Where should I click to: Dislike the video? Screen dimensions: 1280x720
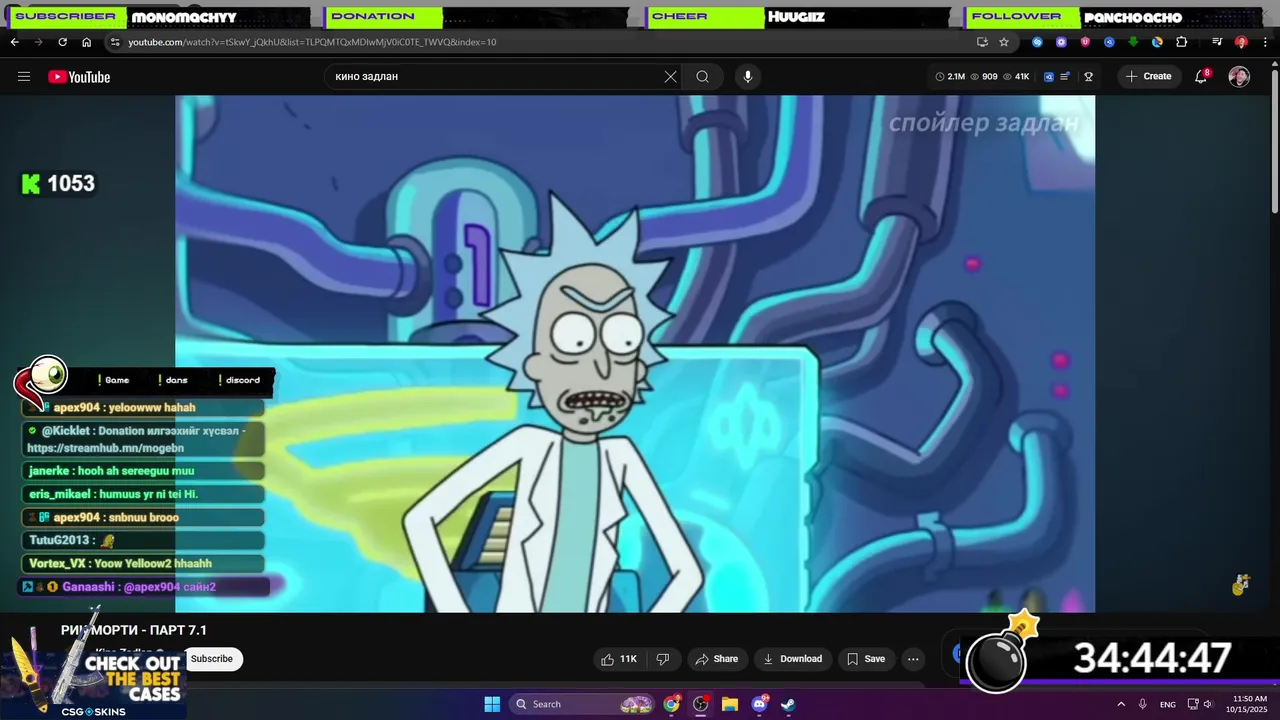click(662, 659)
